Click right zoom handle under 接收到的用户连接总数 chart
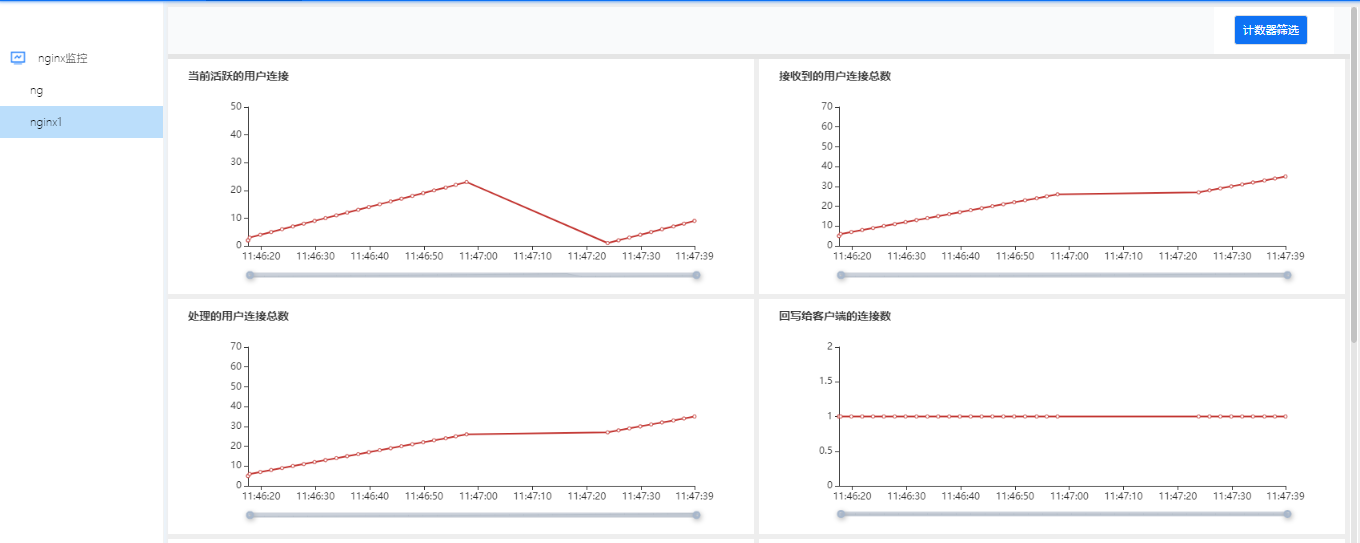Viewport: 1360px width, 543px height. 1287,275
